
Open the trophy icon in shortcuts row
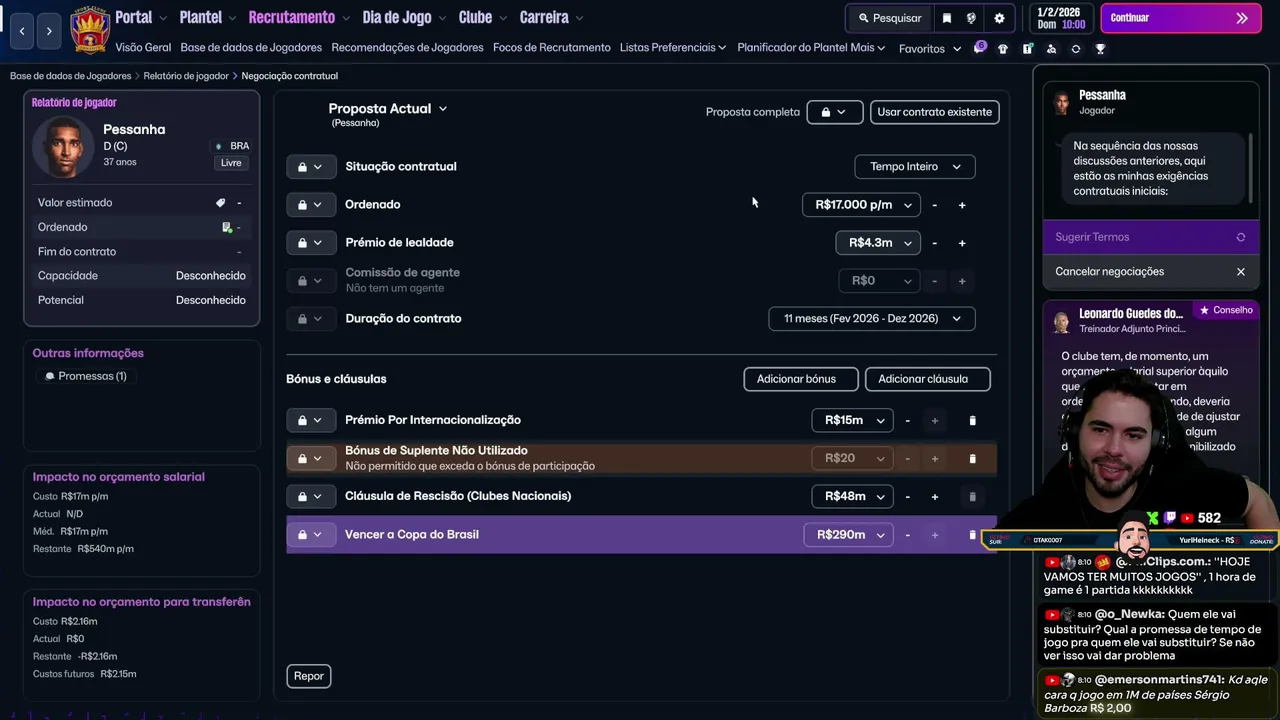coord(1100,49)
